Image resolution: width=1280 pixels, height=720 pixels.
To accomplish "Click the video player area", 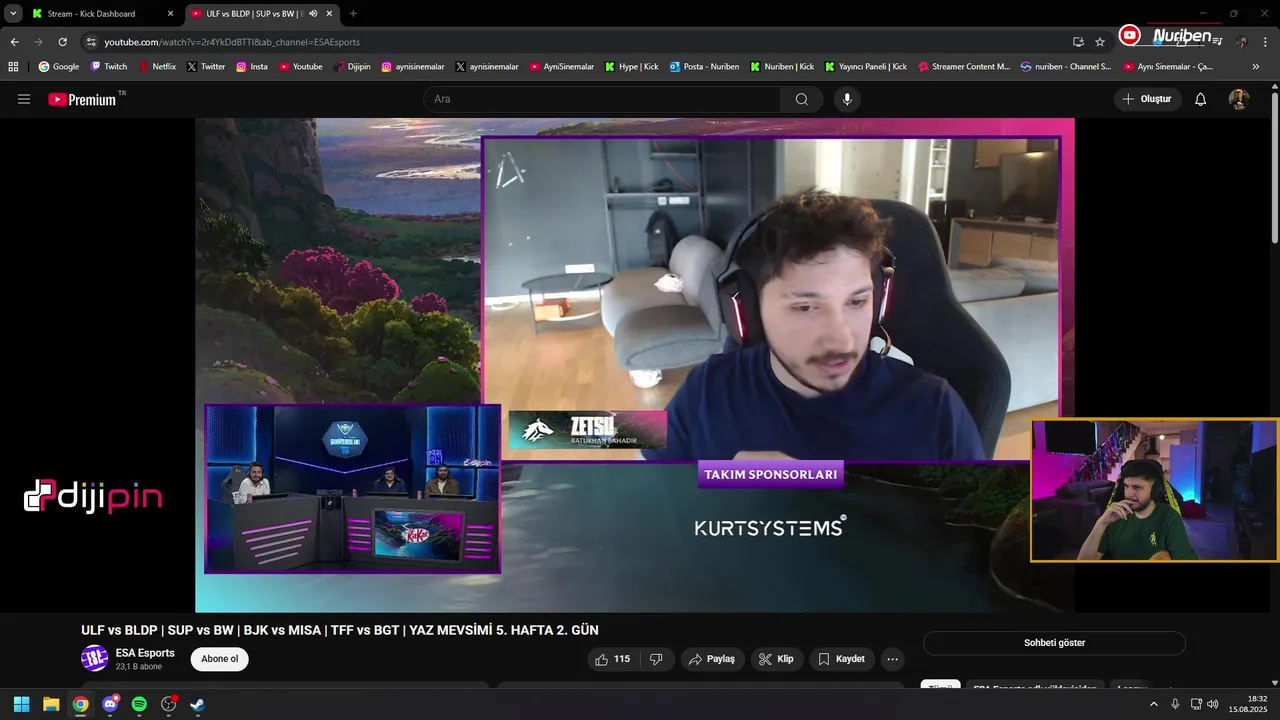I will pyautogui.click(x=634, y=365).
